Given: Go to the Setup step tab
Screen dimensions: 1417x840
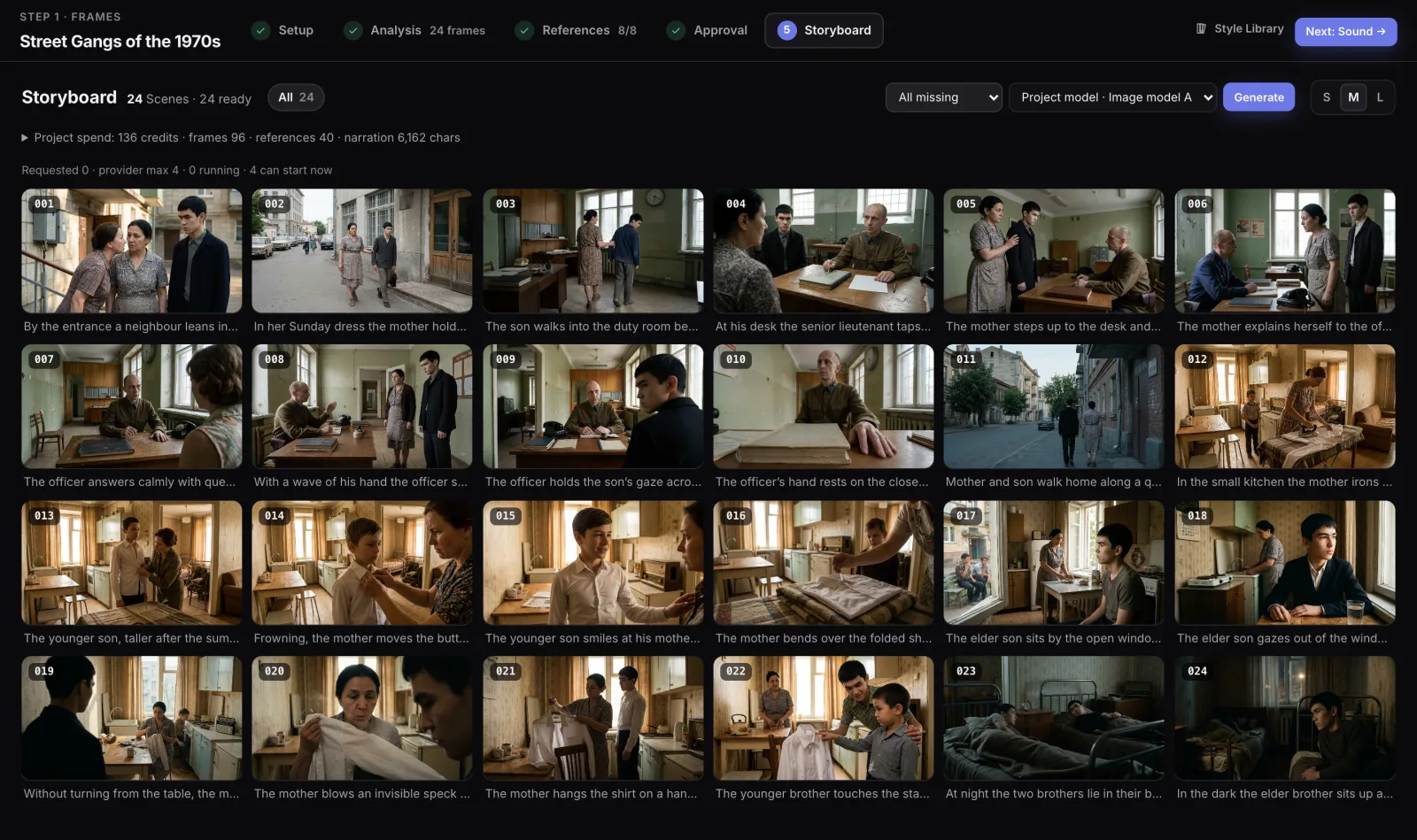Looking at the screenshot, I should click(283, 30).
